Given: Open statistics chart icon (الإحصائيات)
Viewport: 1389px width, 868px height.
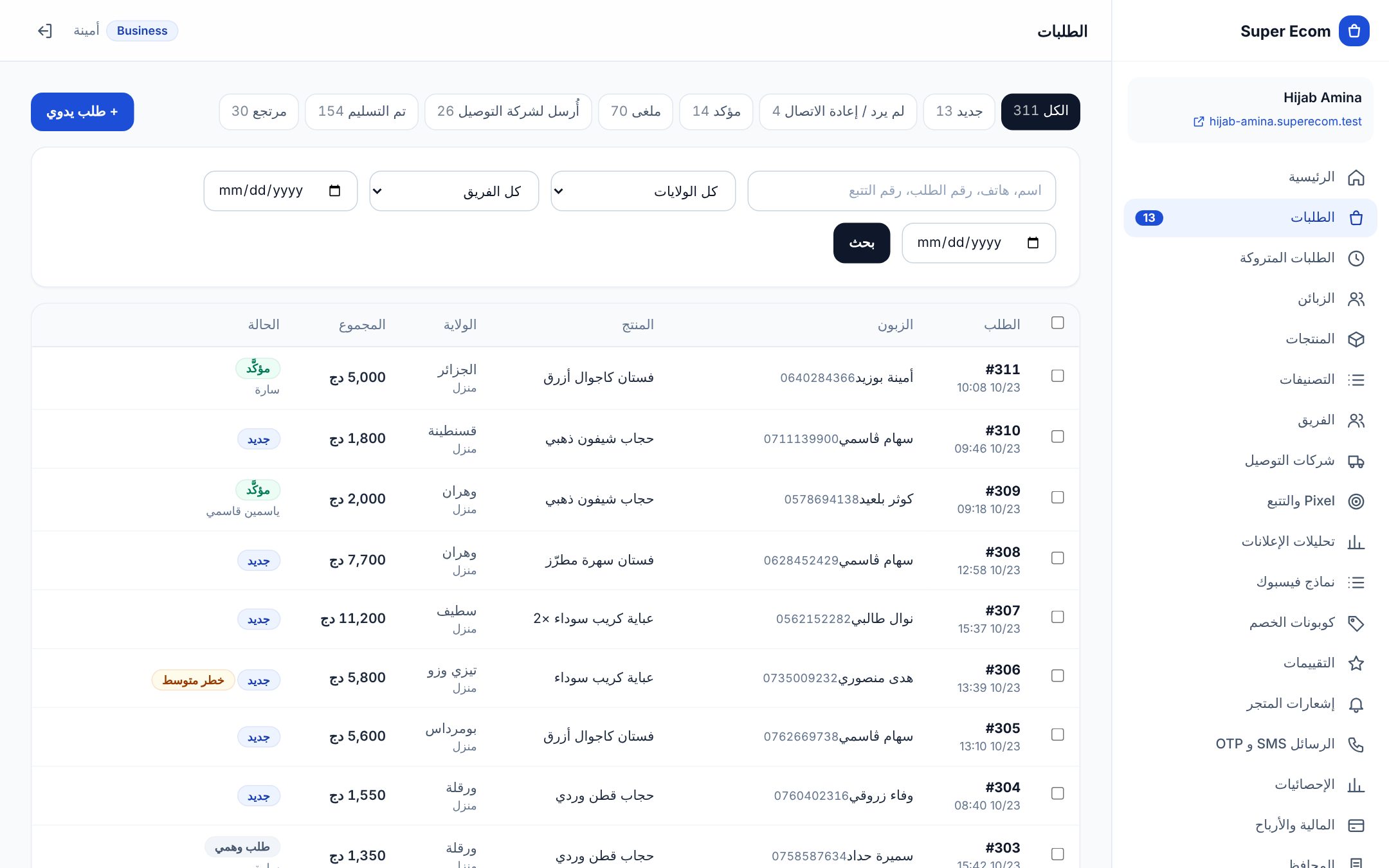Looking at the screenshot, I should [x=1356, y=785].
